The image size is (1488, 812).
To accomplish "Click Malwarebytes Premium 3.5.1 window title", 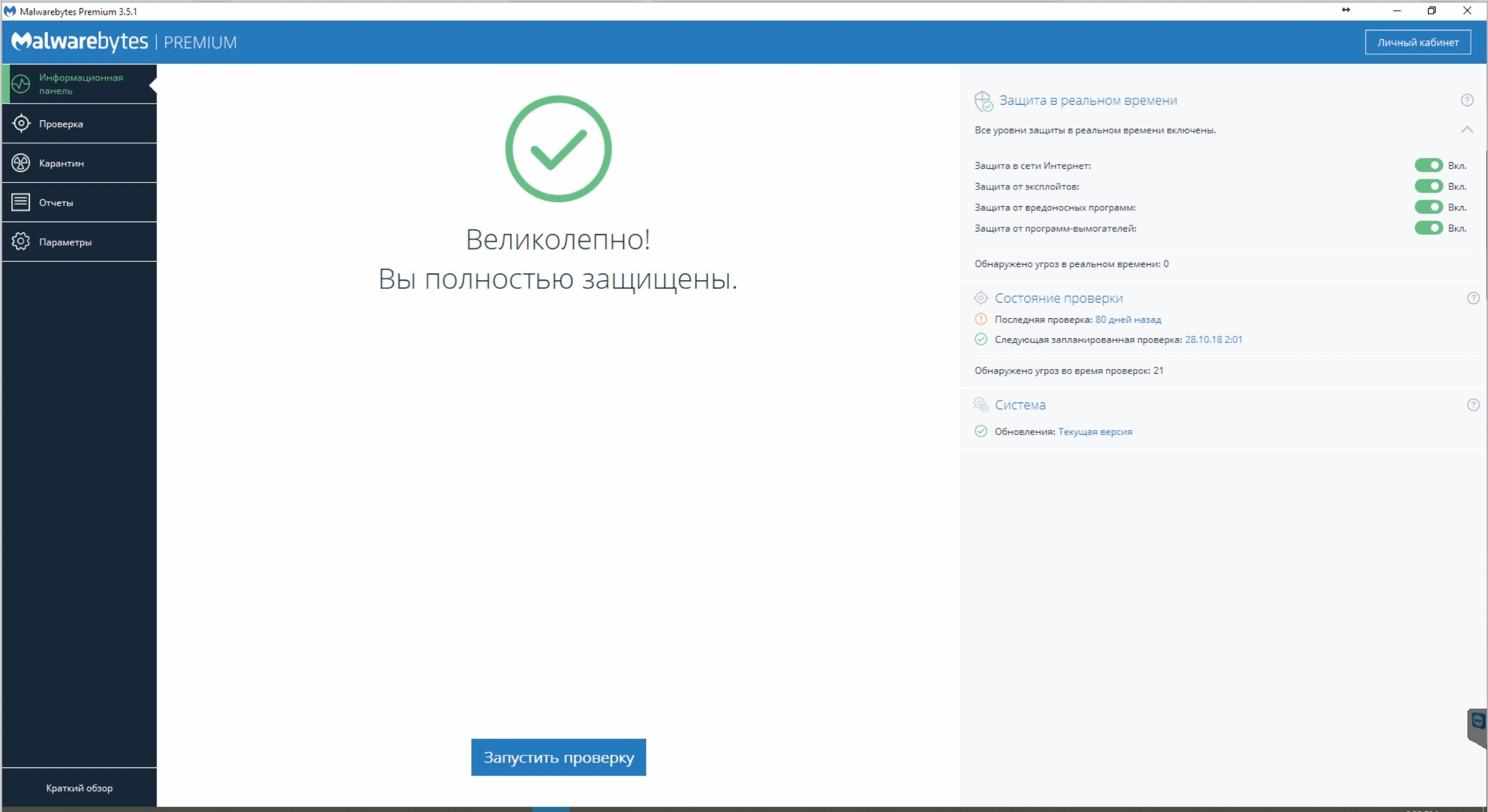I will 78,11.
